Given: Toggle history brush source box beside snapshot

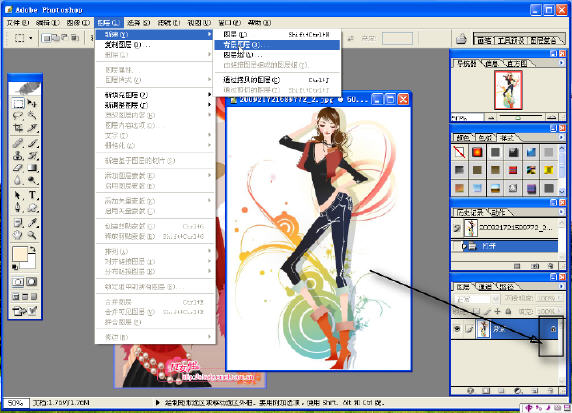Looking at the screenshot, I should tap(457, 228).
